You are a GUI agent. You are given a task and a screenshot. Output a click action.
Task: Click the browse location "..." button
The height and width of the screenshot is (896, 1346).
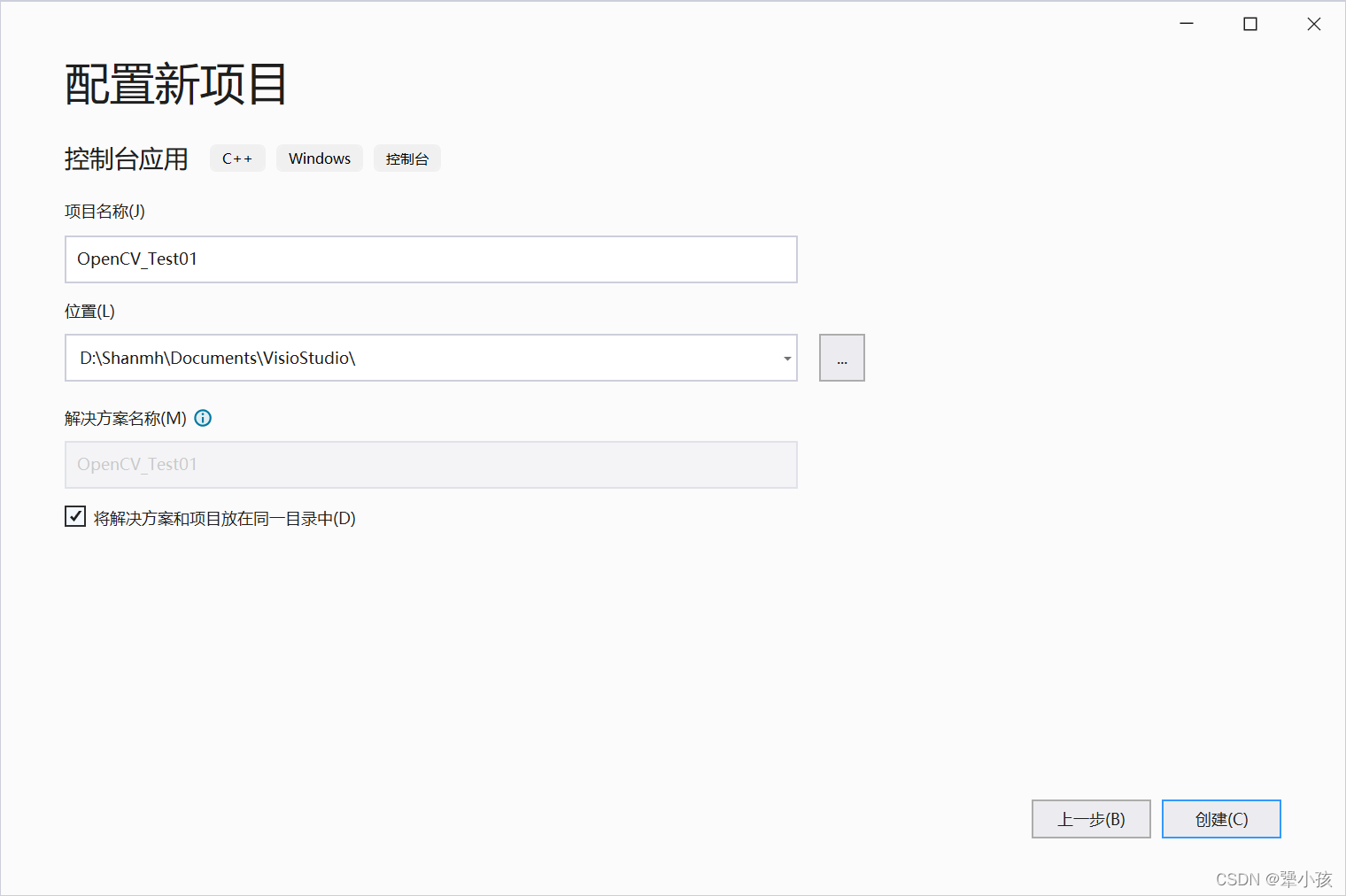click(x=842, y=358)
